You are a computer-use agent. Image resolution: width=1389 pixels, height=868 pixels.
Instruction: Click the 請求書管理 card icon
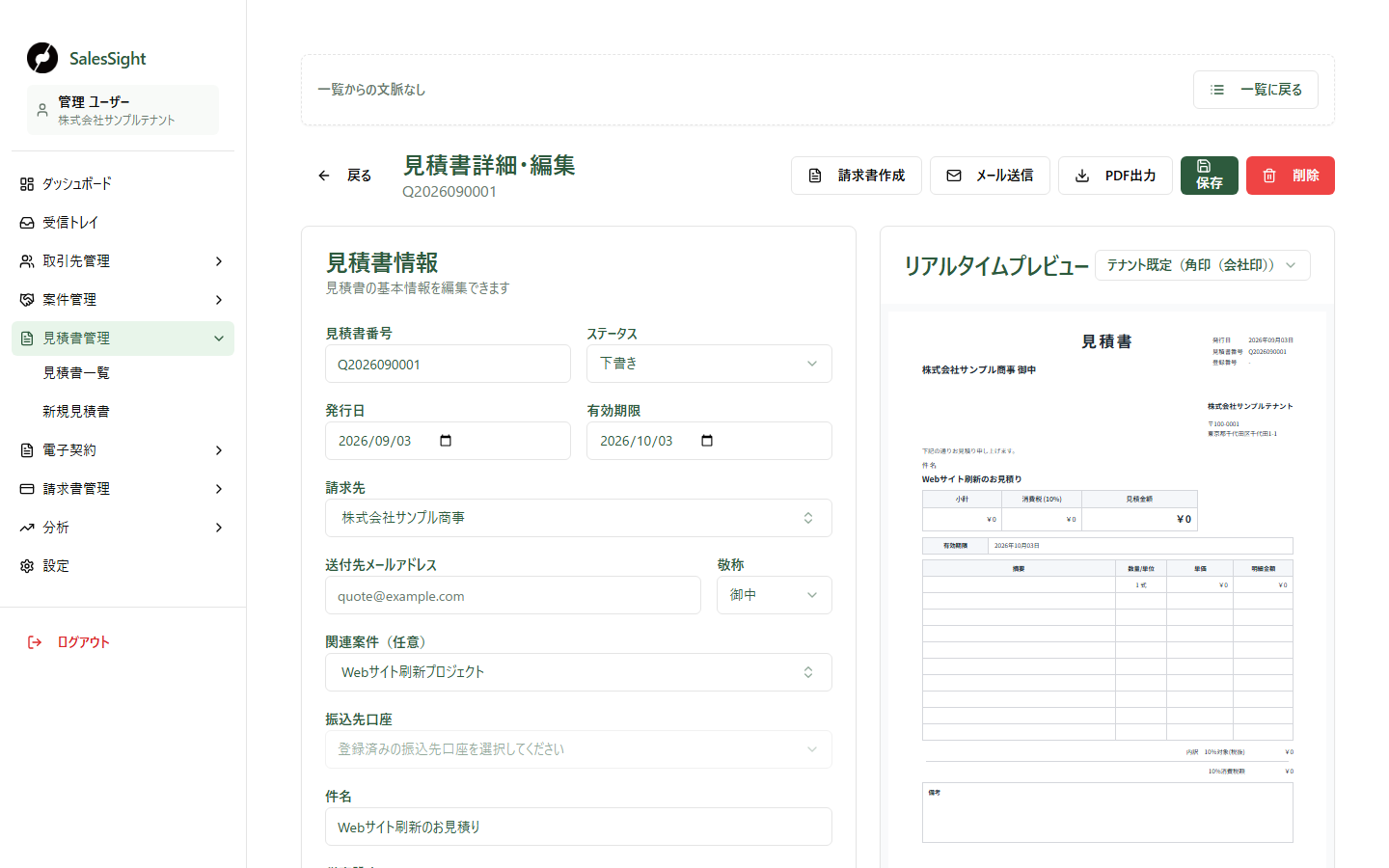(x=27, y=489)
